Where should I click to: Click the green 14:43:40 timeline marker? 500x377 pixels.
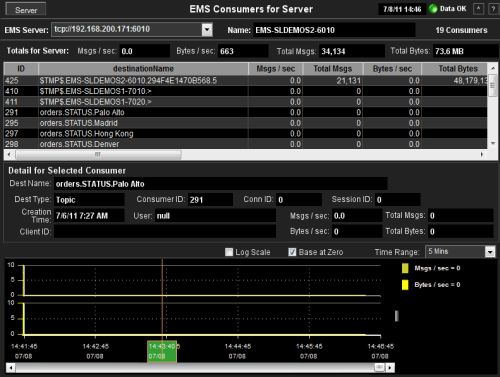162,351
